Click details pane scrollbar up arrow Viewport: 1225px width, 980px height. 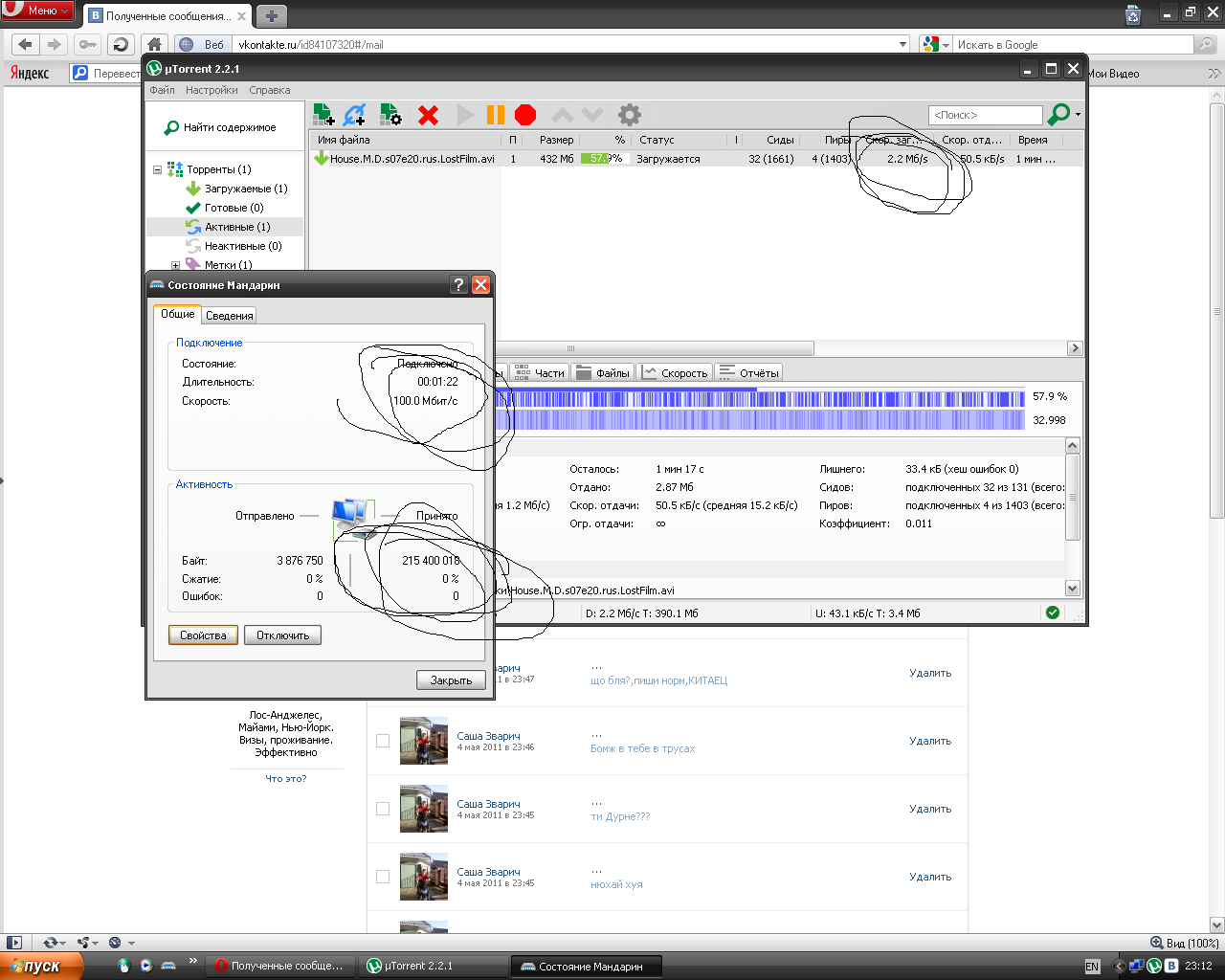1073,446
